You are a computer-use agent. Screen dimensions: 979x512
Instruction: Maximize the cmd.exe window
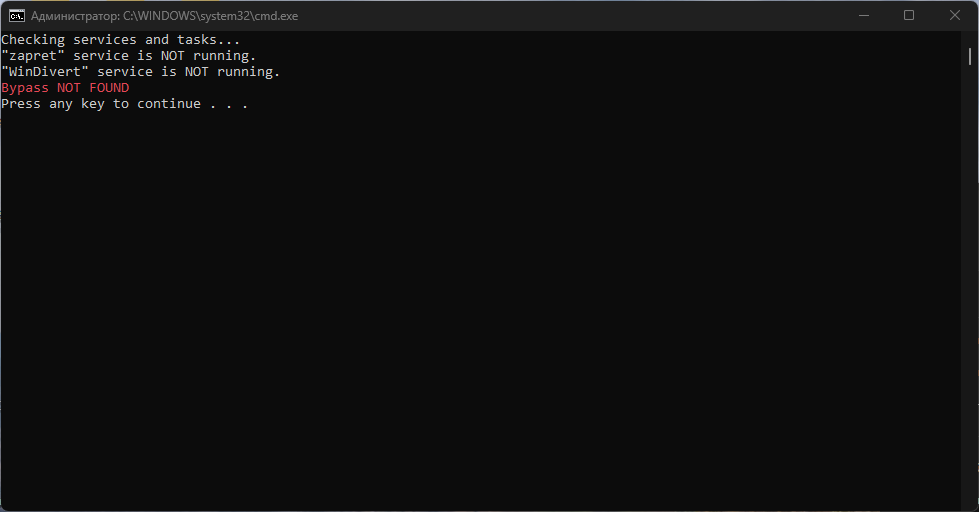click(x=909, y=16)
